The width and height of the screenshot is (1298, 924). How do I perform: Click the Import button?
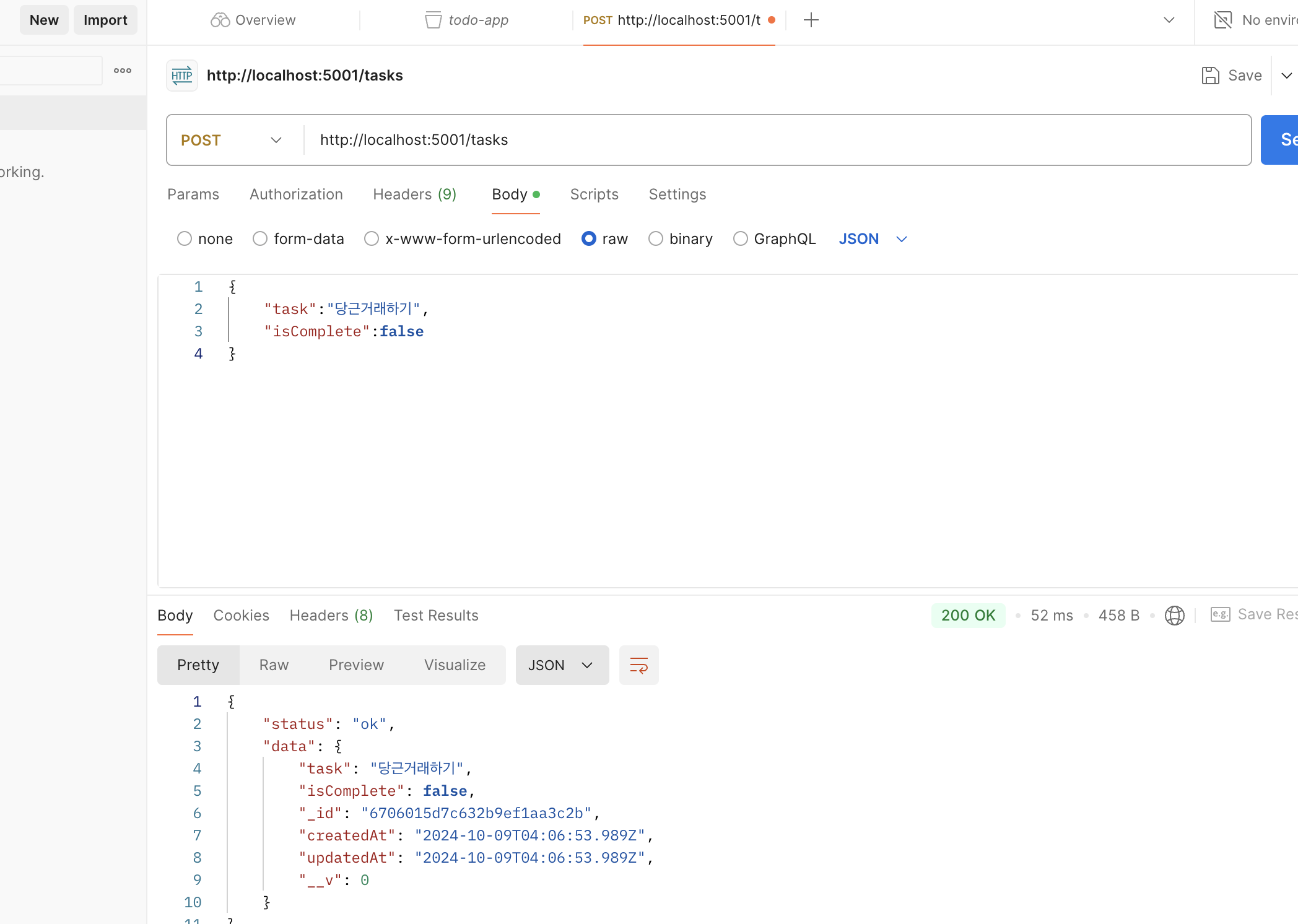105,20
